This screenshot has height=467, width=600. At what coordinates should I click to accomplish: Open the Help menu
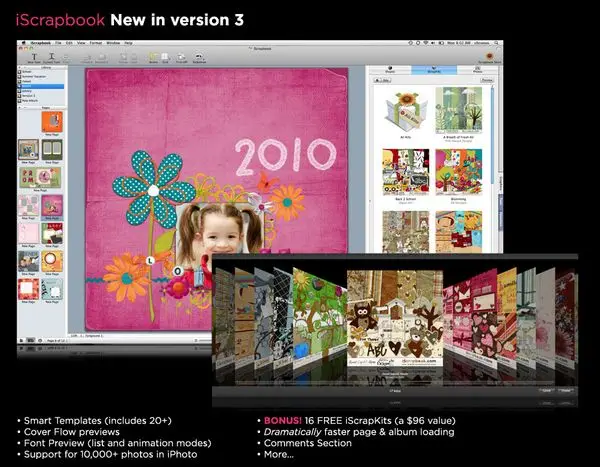coord(128,43)
